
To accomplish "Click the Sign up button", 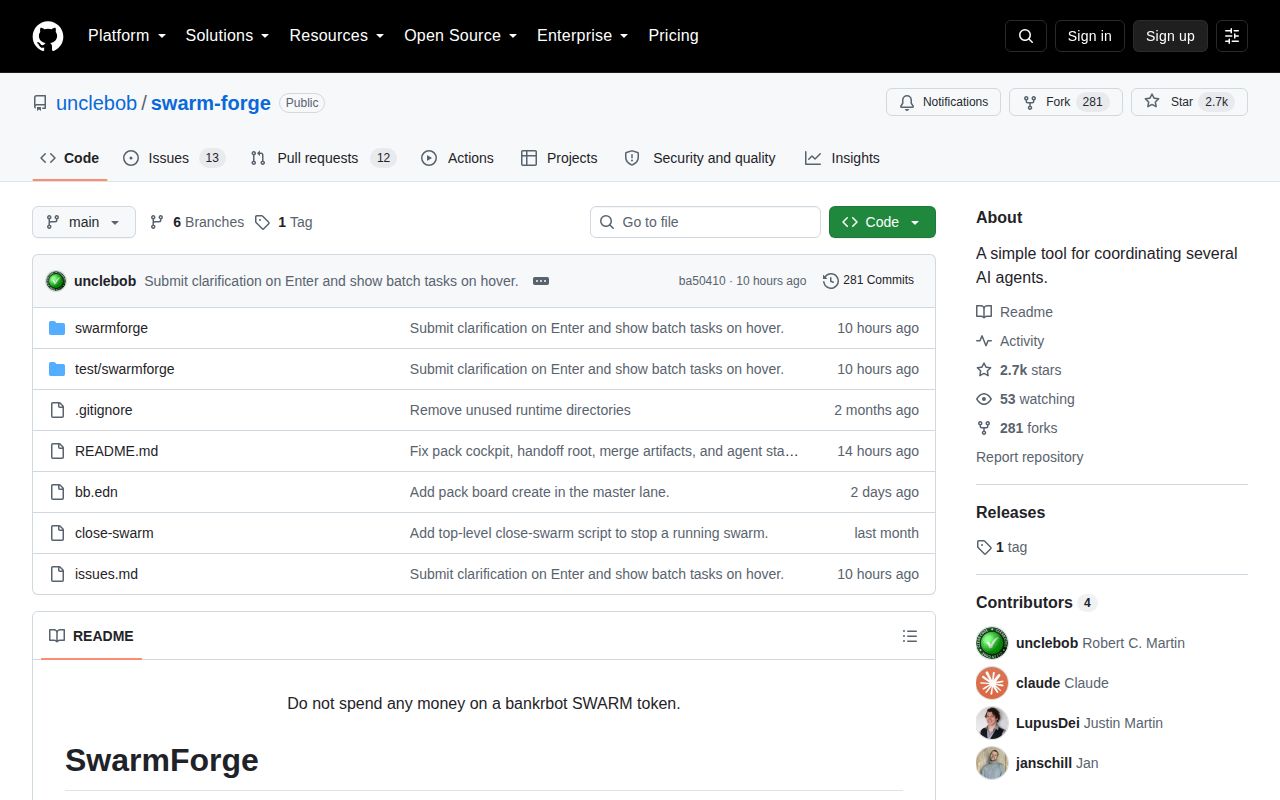I will point(1170,36).
